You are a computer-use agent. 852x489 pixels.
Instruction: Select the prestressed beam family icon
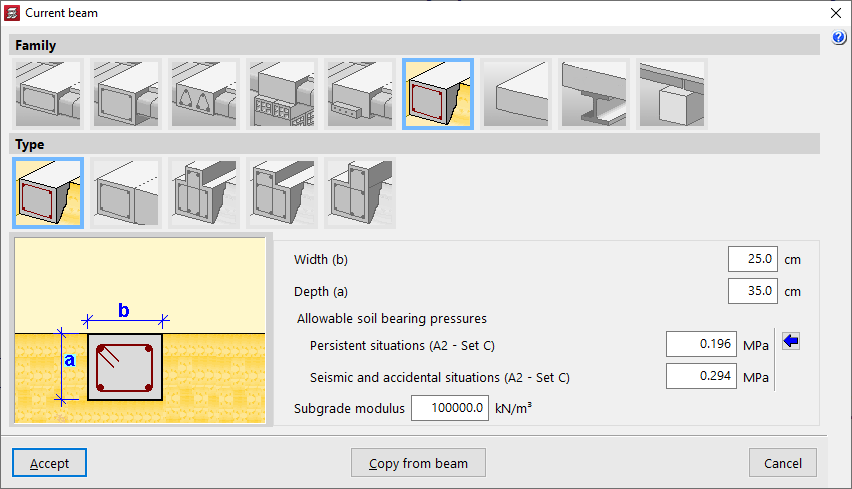[360, 94]
